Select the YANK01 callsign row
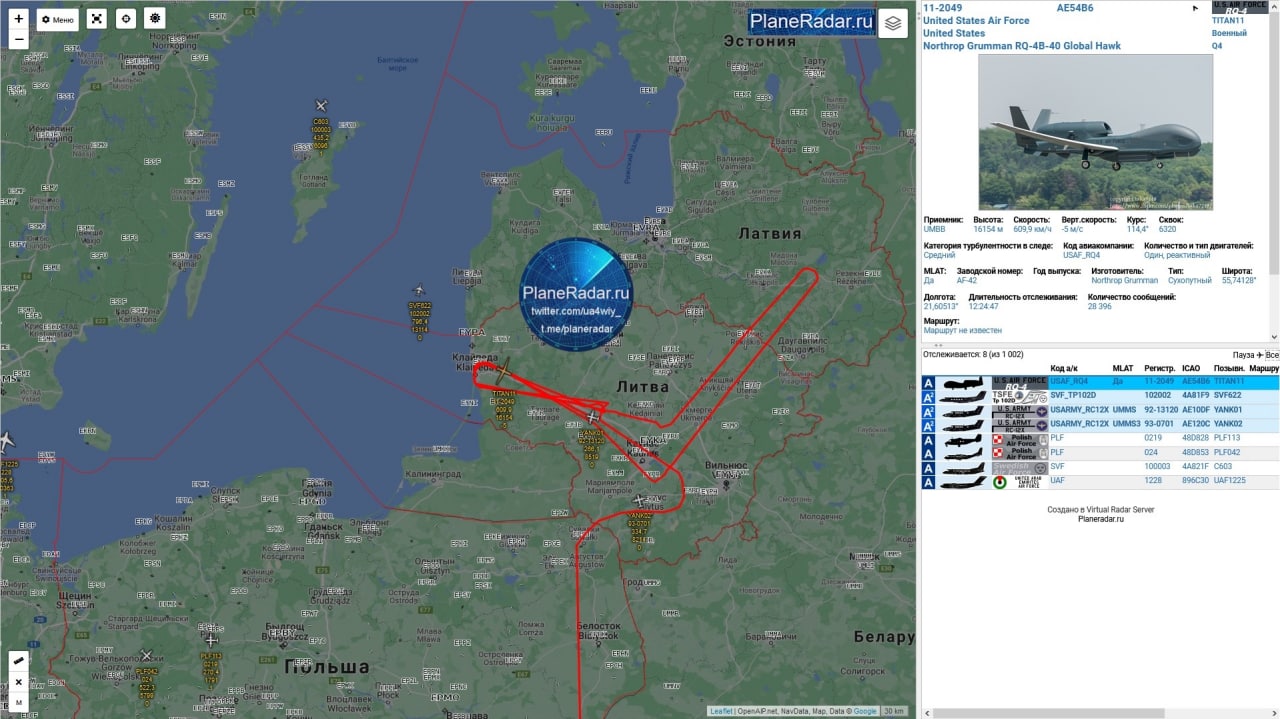Viewport: 1280px width, 719px height. click(x=1100, y=410)
